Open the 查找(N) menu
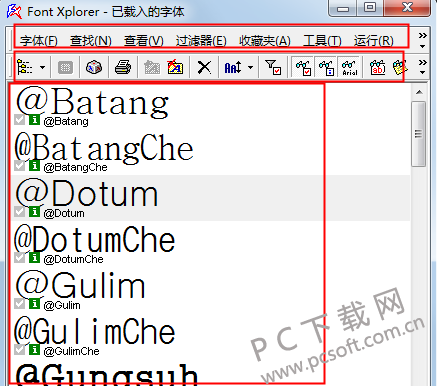Viewport: 437px width, 386px height. 91,41
